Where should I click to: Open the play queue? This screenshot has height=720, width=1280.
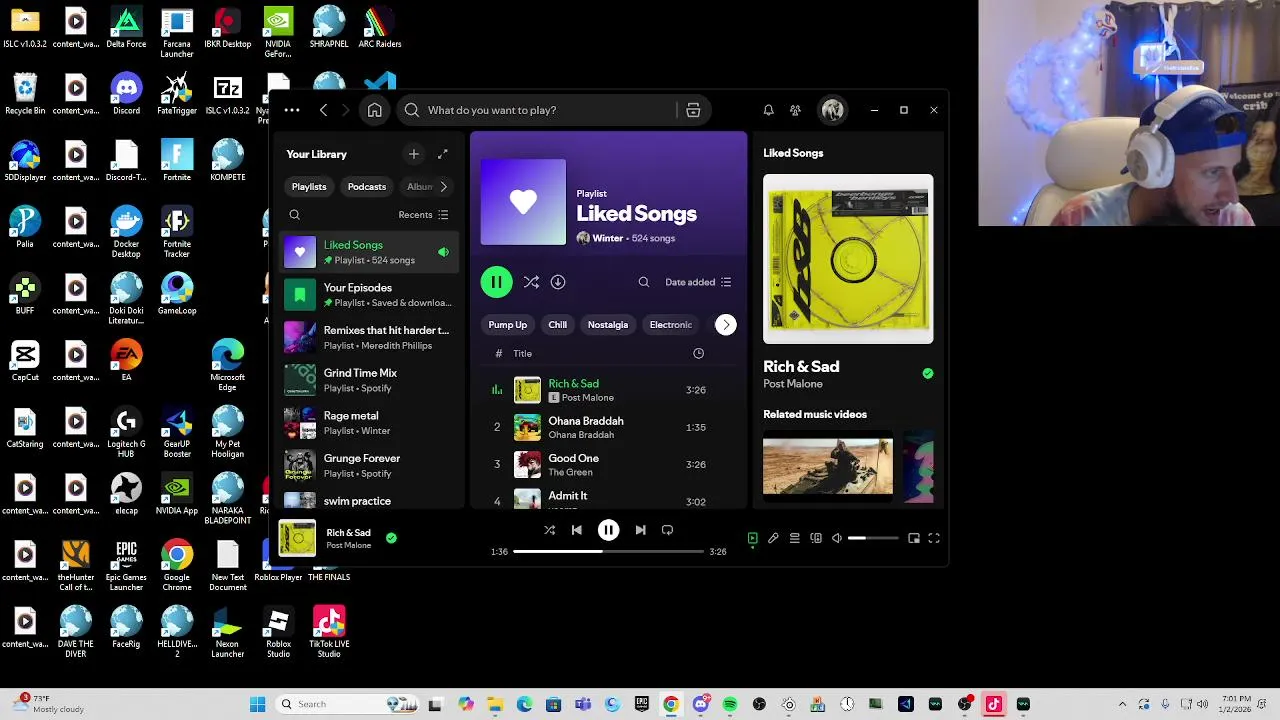point(794,538)
